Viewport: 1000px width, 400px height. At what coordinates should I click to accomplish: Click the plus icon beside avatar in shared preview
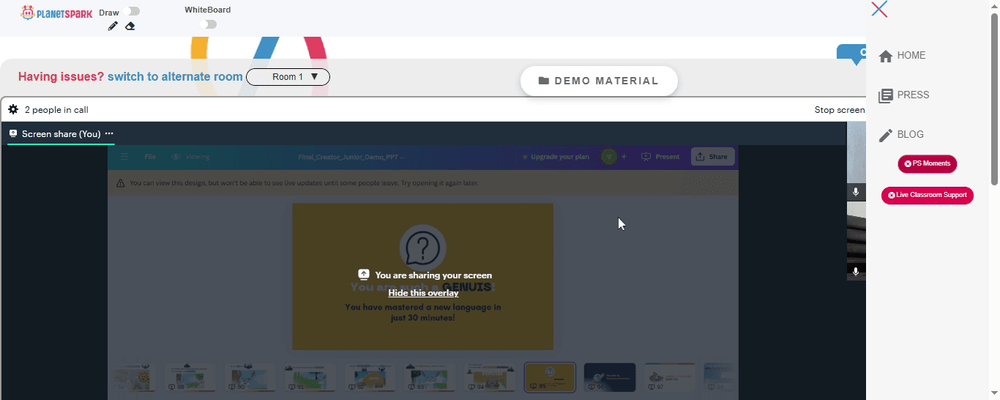pos(624,156)
